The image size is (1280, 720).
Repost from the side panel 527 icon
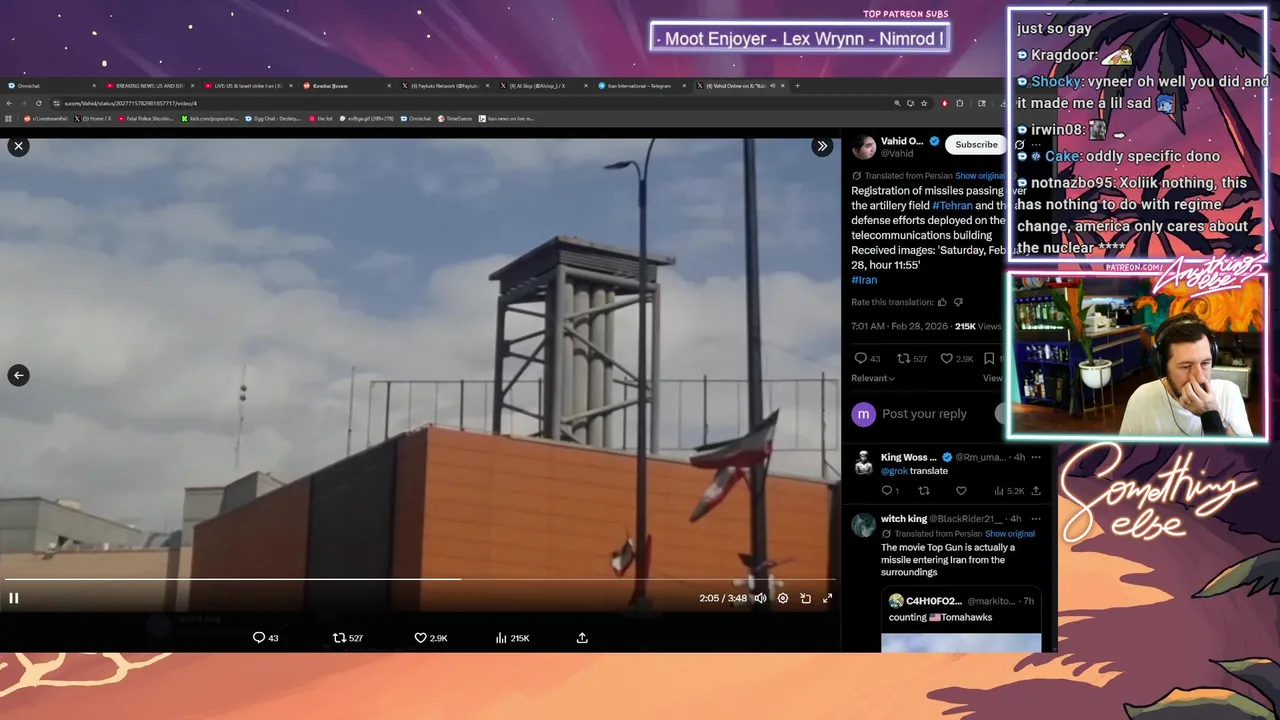point(903,358)
